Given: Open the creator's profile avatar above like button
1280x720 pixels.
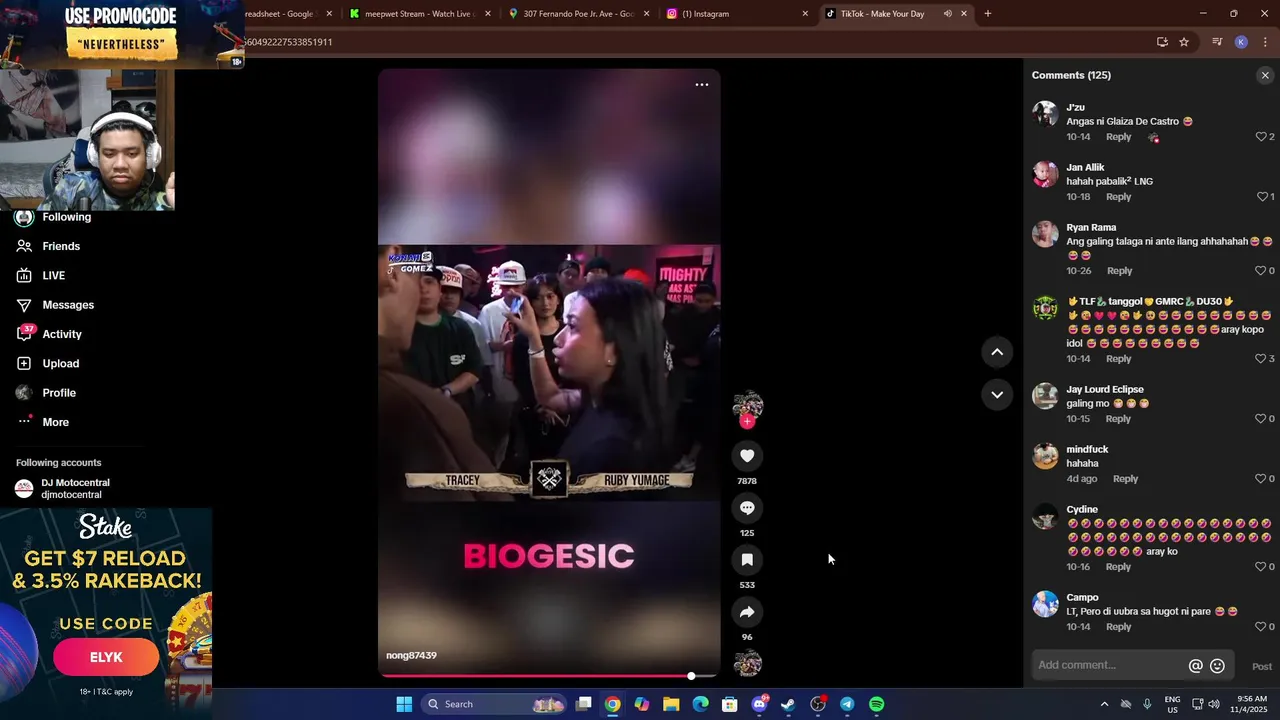Looking at the screenshot, I should click(747, 404).
